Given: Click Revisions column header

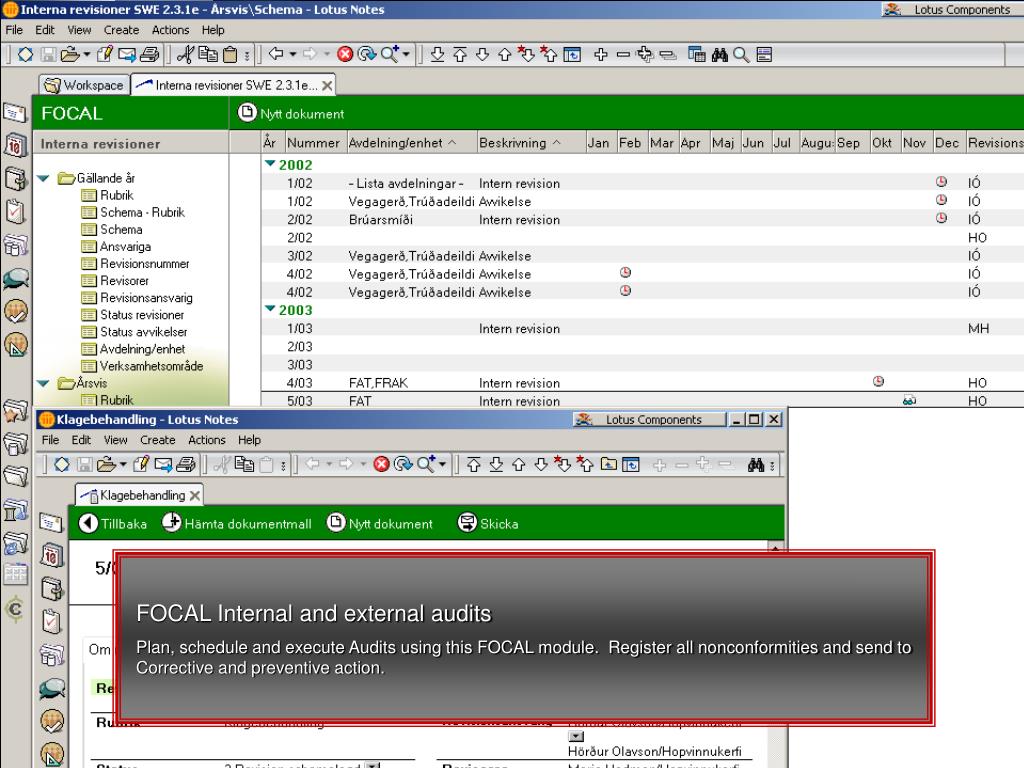Looking at the screenshot, I should (995, 142).
